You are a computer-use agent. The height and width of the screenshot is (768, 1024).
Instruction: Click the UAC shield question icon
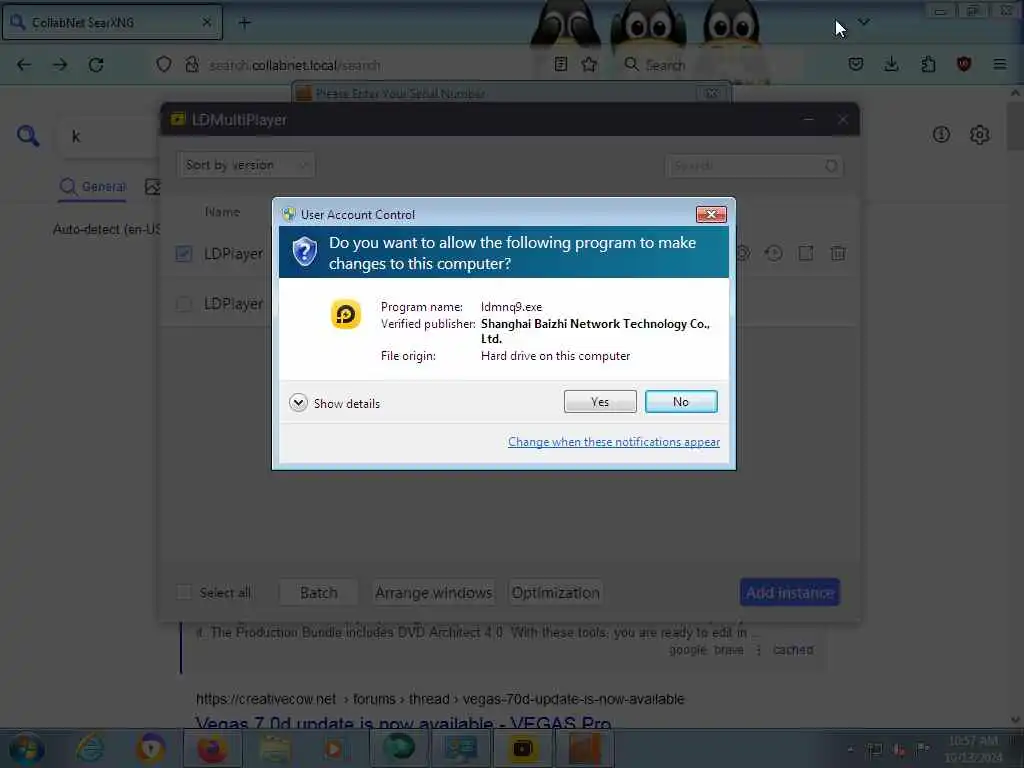304,252
